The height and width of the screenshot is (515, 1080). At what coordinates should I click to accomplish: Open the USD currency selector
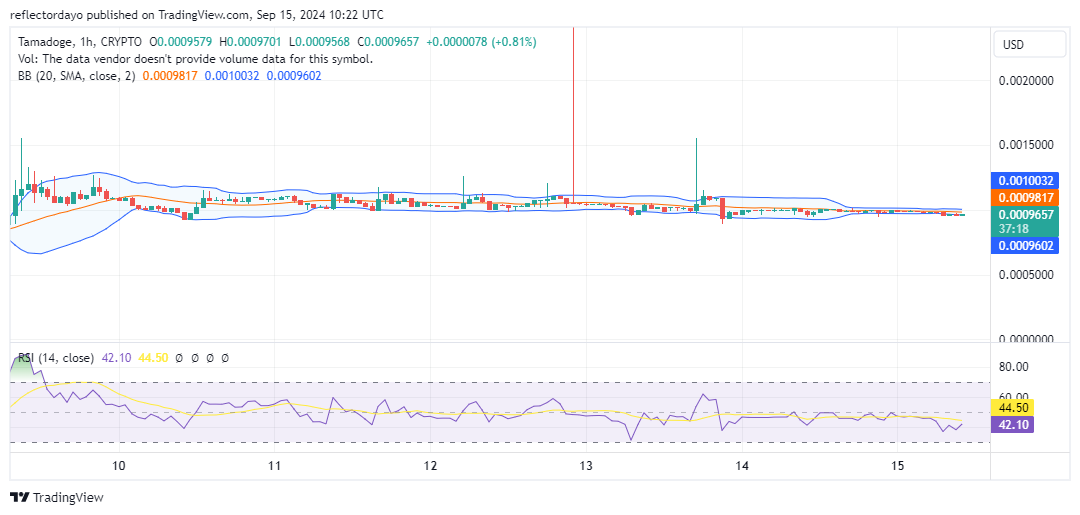[x=1029, y=45]
